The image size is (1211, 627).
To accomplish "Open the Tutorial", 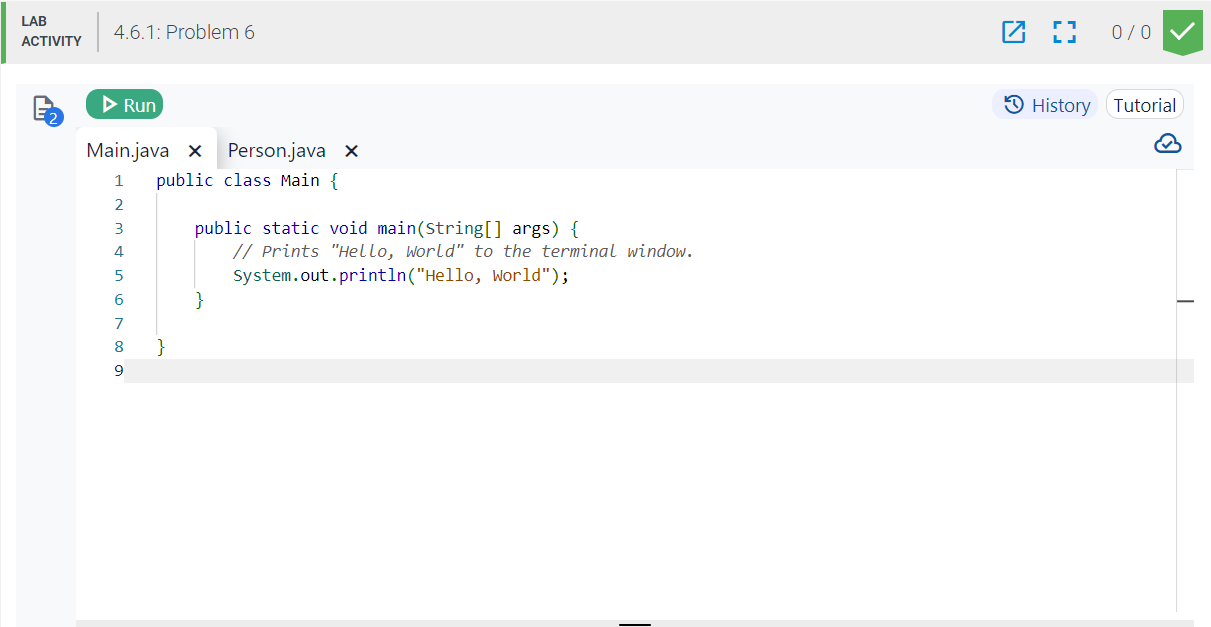I will [1144, 104].
